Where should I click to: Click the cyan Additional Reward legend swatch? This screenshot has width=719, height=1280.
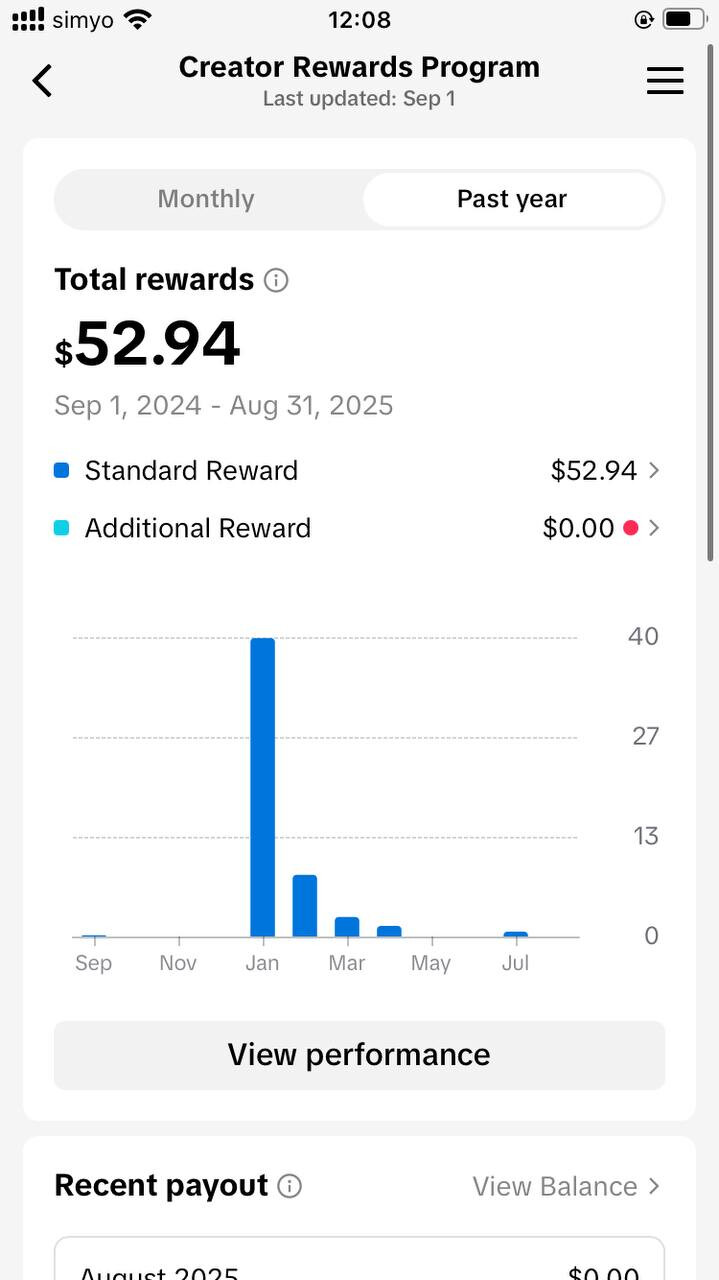pyautogui.click(x=62, y=528)
